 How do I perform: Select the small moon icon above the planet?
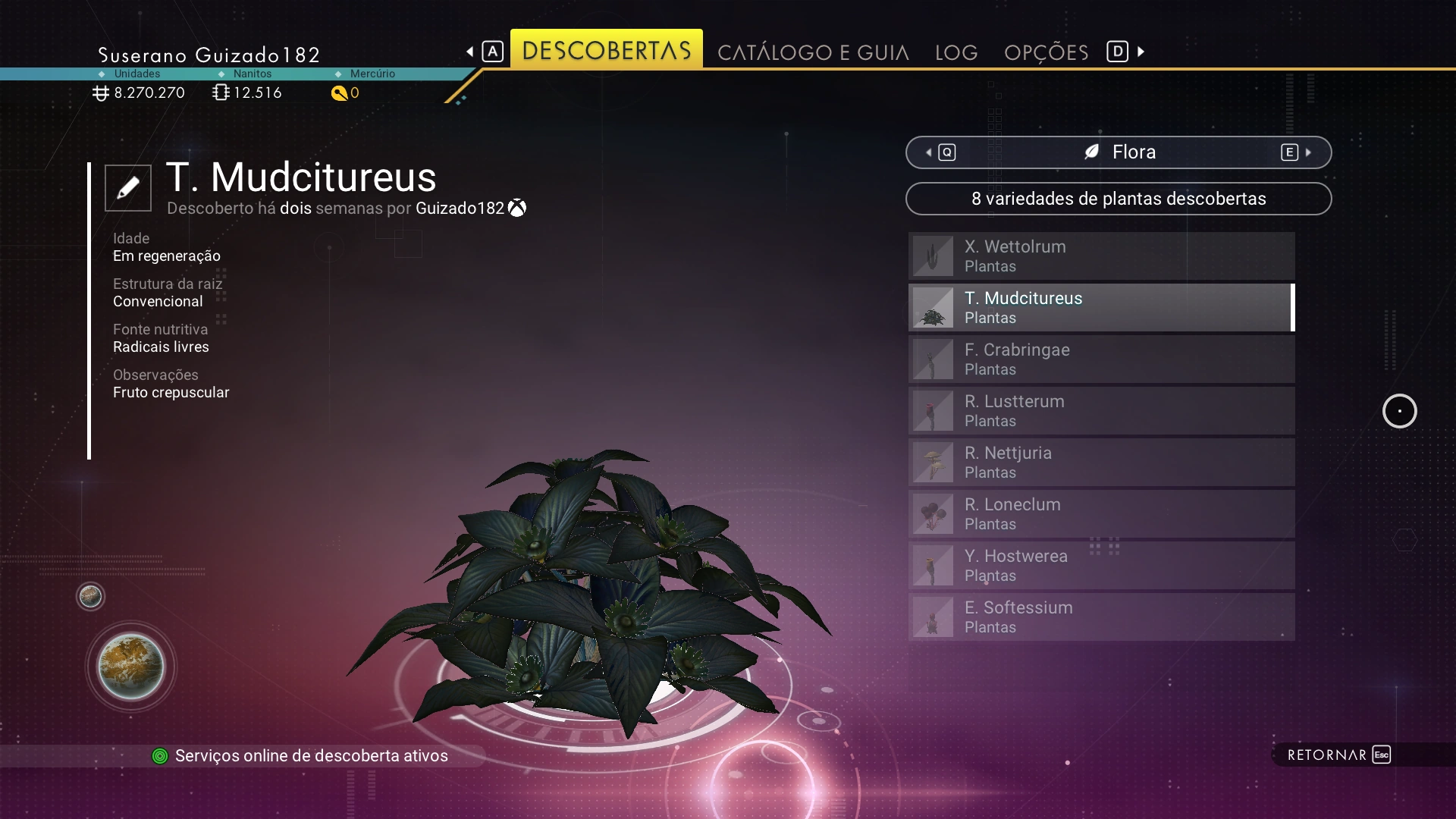point(90,597)
